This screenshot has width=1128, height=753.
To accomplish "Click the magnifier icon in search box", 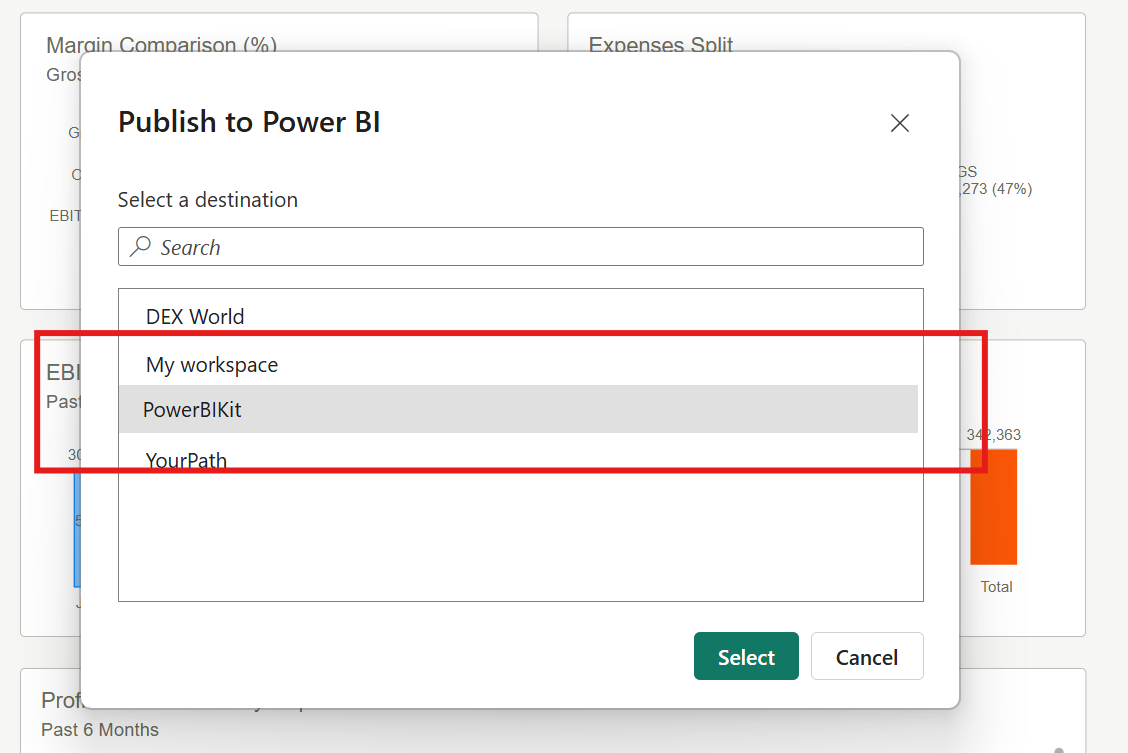I will [x=140, y=247].
